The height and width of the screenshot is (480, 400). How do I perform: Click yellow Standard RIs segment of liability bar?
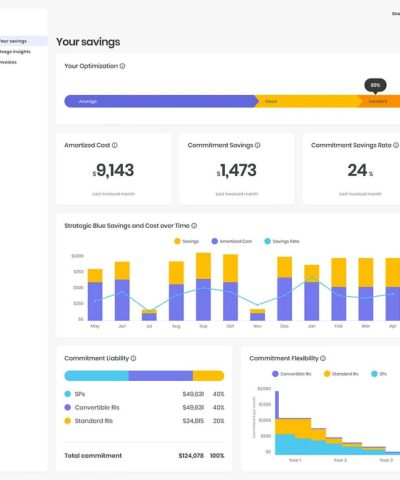(208, 376)
